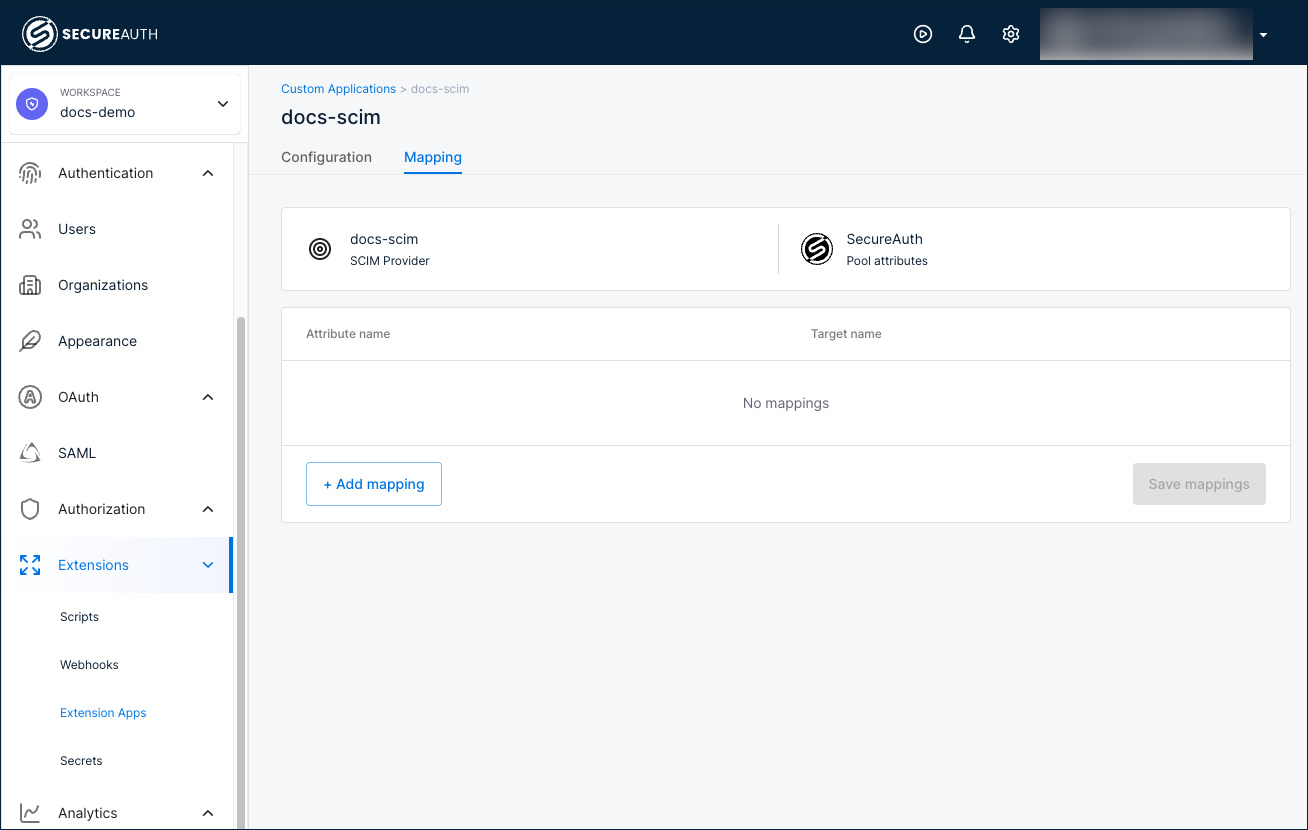Image resolution: width=1308 pixels, height=830 pixels.
Task: Click the blurred account name area
Action: click(x=1146, y=34)
